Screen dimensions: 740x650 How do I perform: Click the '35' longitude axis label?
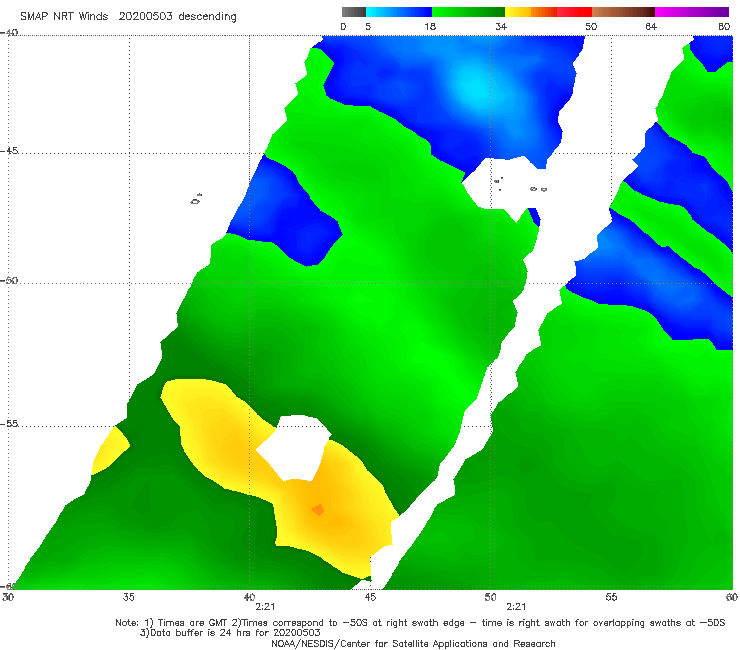pyautogui.click(x=128, y=597)
